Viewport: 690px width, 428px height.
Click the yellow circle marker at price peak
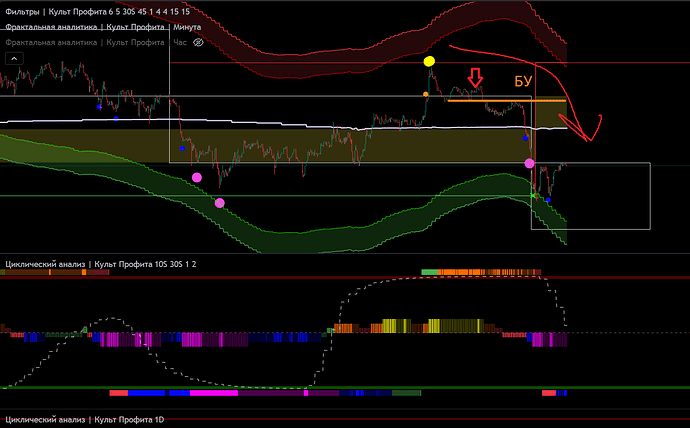point(429,62)
